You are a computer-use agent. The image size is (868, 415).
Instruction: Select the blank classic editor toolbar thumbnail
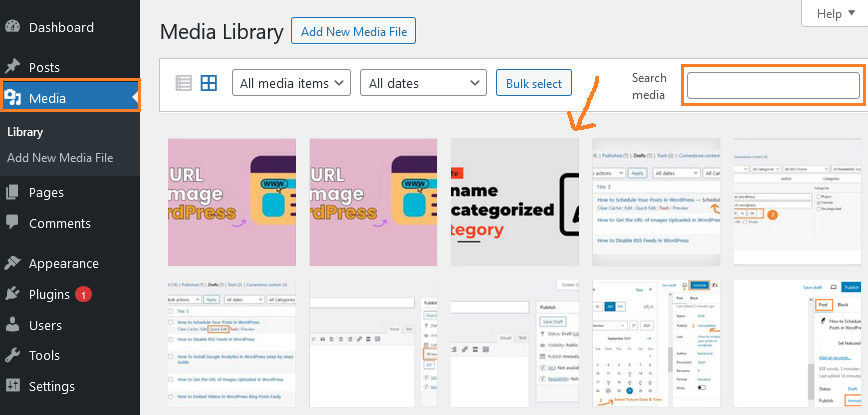(373, 344)
